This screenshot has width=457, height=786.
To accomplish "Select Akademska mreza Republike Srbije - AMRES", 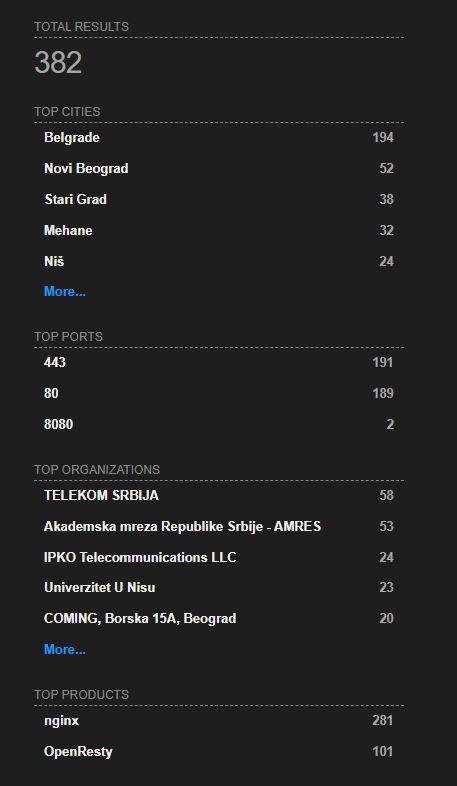I will click(x=182, y=527).
